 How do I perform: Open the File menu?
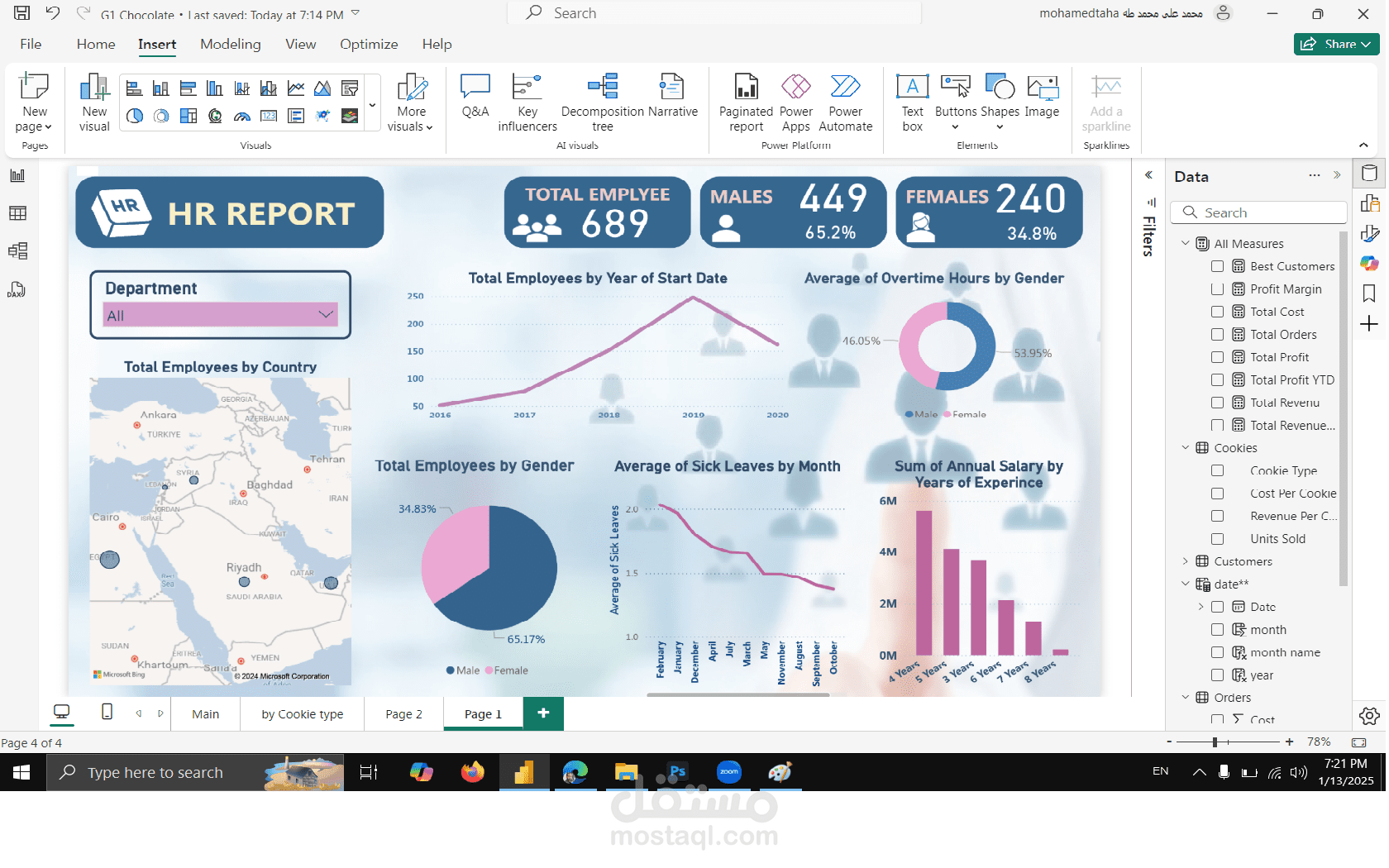click(31, 44)
